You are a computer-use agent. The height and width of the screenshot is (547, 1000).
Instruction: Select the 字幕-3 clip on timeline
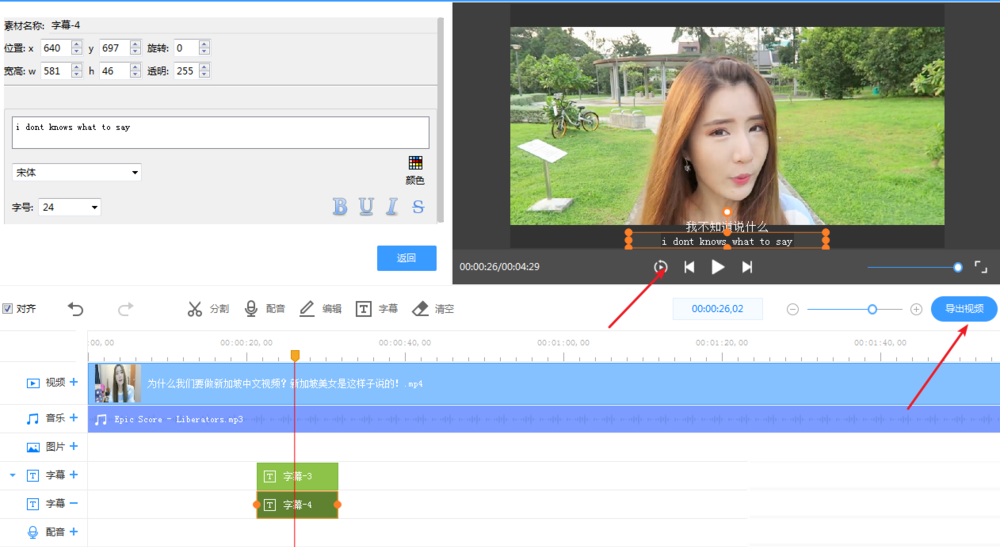coord(297,476)
